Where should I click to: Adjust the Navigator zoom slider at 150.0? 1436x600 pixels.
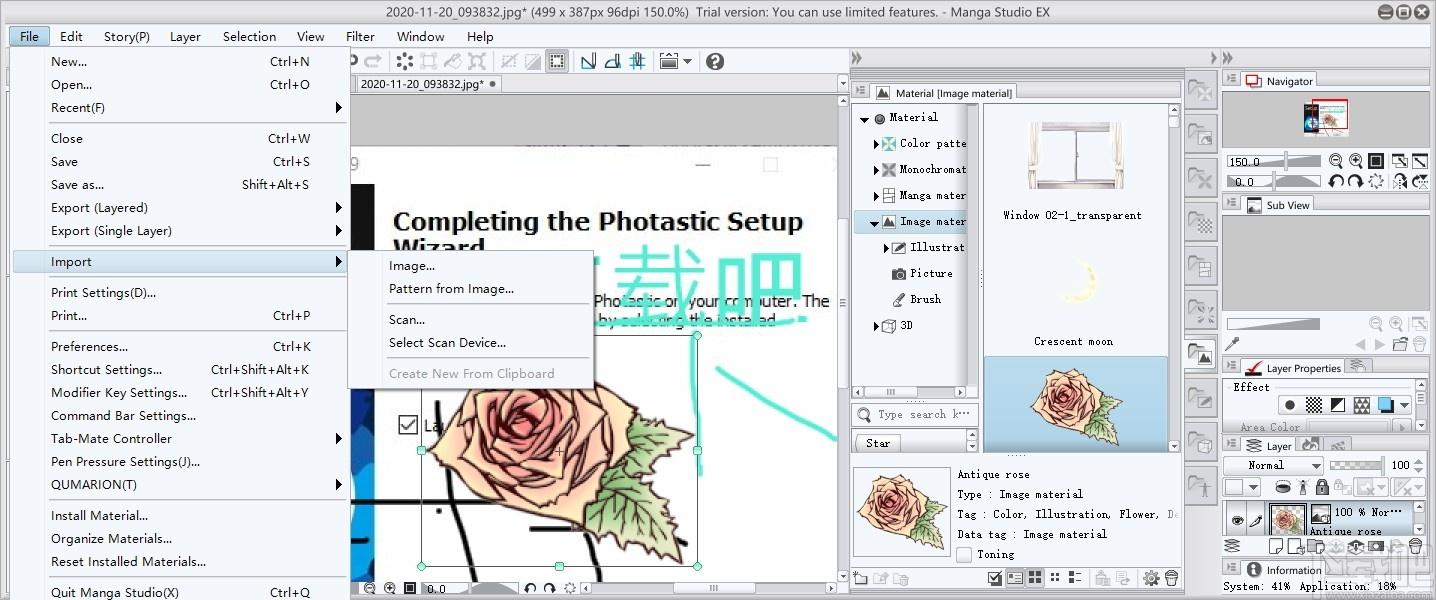pyautogui.click(x=1274, y=160)
